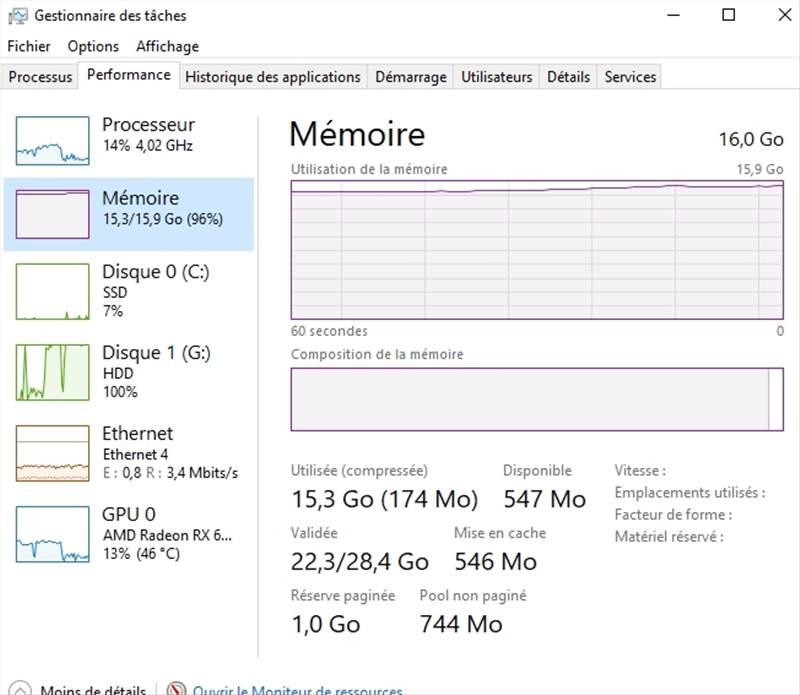The width and height of the screenshot is (800, 695).
Task: Go to the Démarrage tab
Action: (411, 77)
